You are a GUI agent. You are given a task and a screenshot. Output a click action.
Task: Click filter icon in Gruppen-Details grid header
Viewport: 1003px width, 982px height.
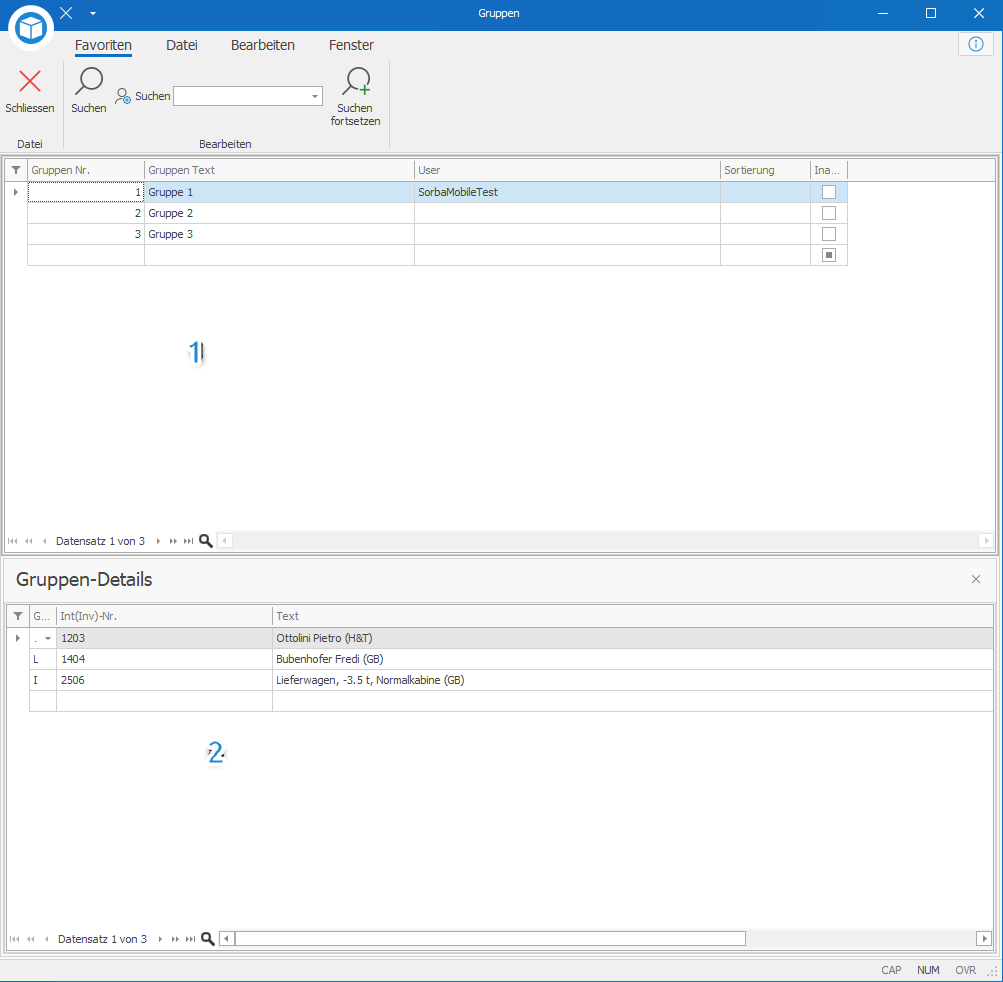pyautogui.click(x=18, y=616)
